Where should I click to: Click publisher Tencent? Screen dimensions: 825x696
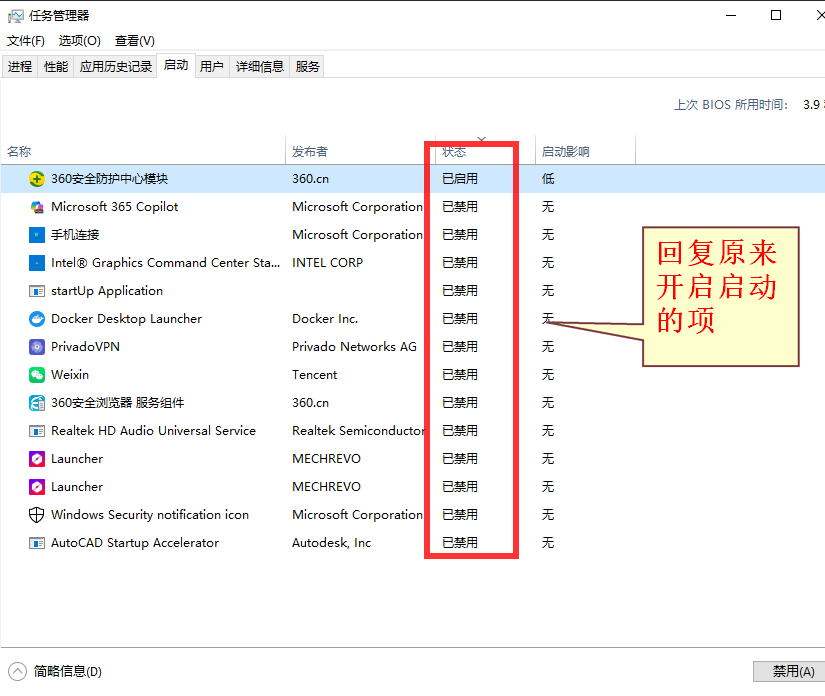[315, 375]
